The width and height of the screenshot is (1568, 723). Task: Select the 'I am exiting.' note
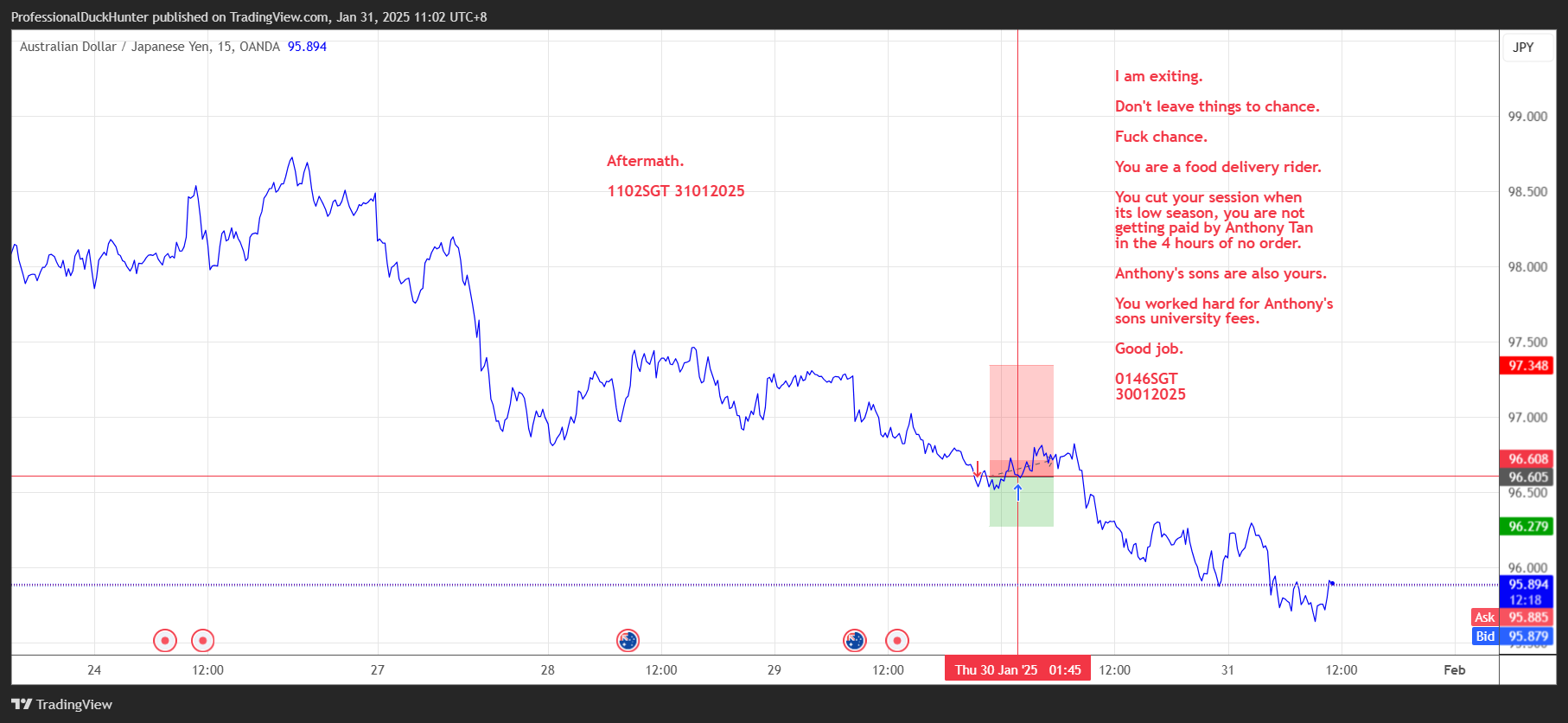[x=1158, y=76]
